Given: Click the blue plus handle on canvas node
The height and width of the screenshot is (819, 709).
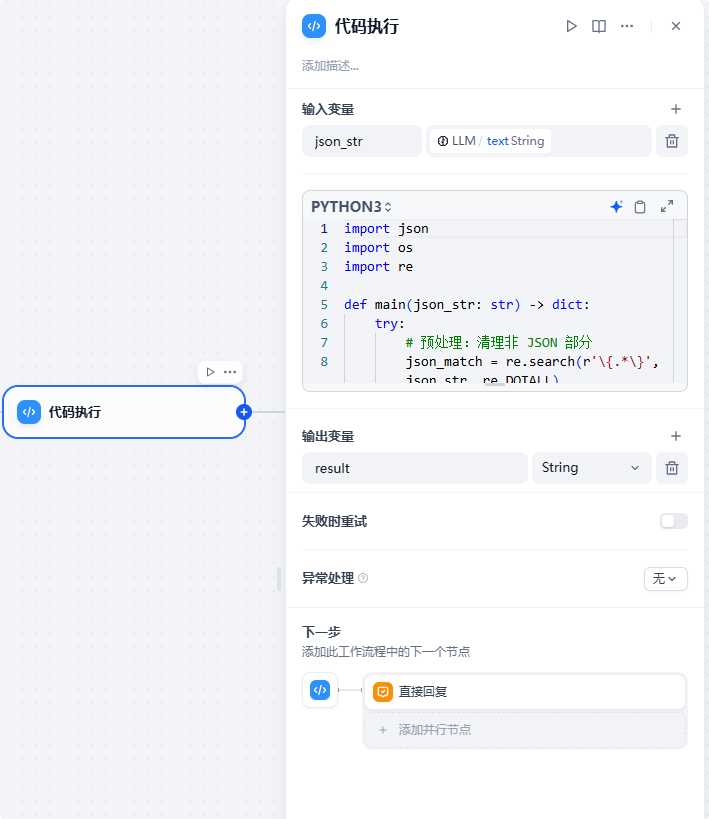Looking at the screenshot, I should coord(243,412).
